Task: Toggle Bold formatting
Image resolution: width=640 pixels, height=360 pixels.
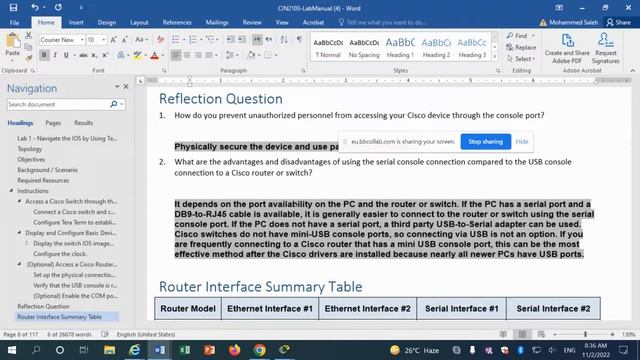Action: coord(44,55)
